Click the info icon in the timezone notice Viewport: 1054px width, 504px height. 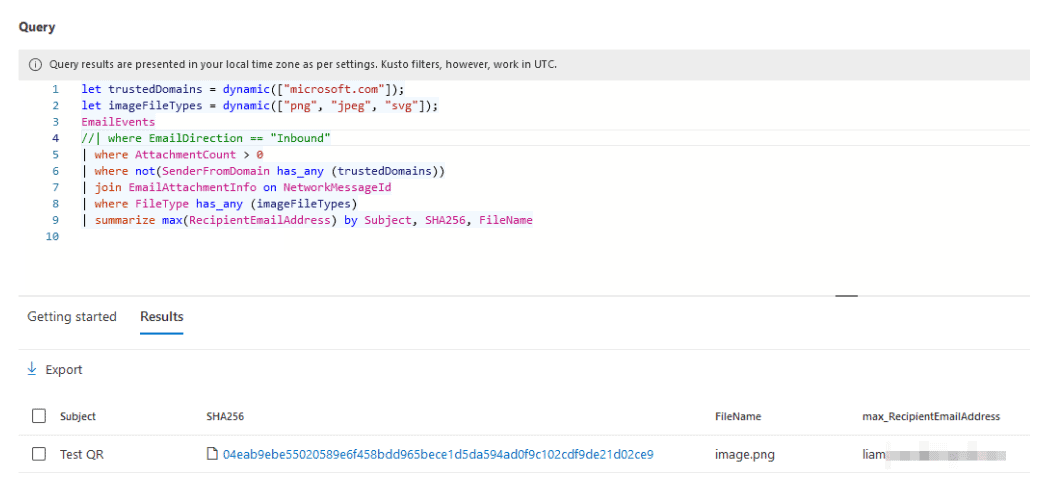click(x=35, y=65)
